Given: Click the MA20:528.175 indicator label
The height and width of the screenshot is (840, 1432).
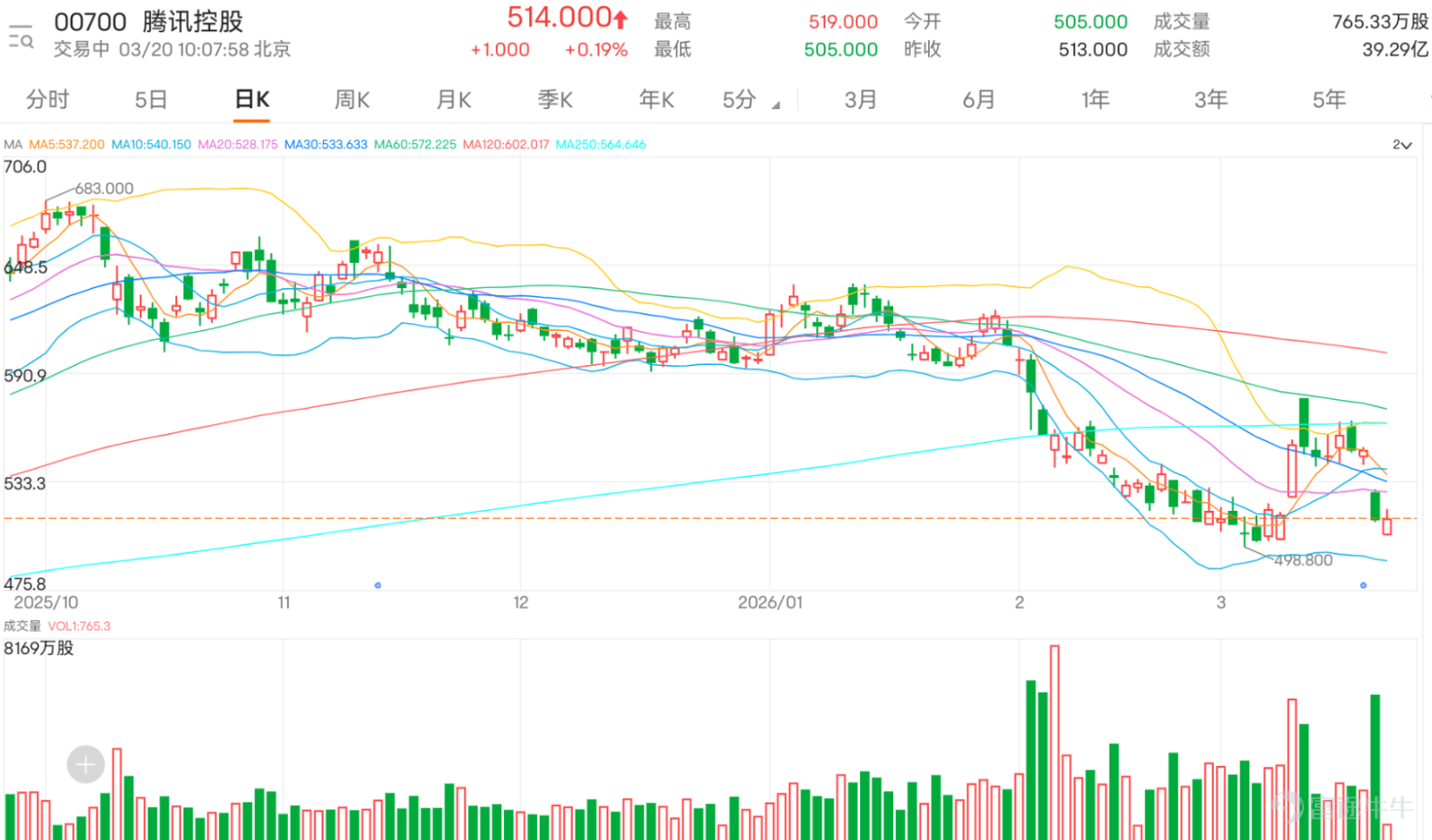Looking at the screenshot, I should pos(237,144).
